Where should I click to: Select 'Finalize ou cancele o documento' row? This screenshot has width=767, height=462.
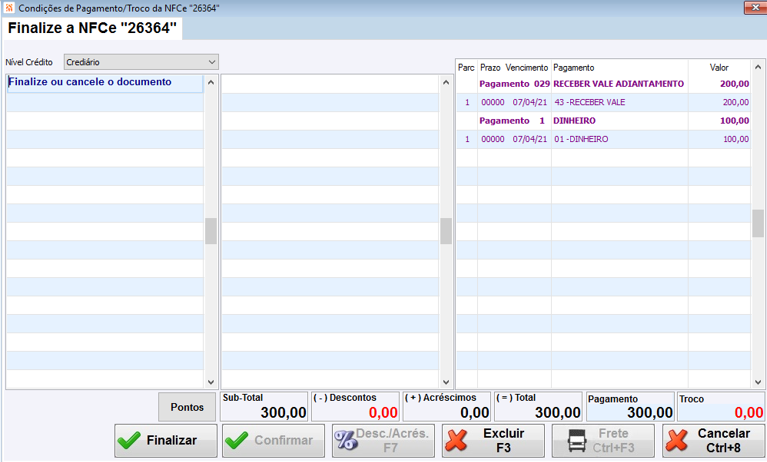click(105, 84)
